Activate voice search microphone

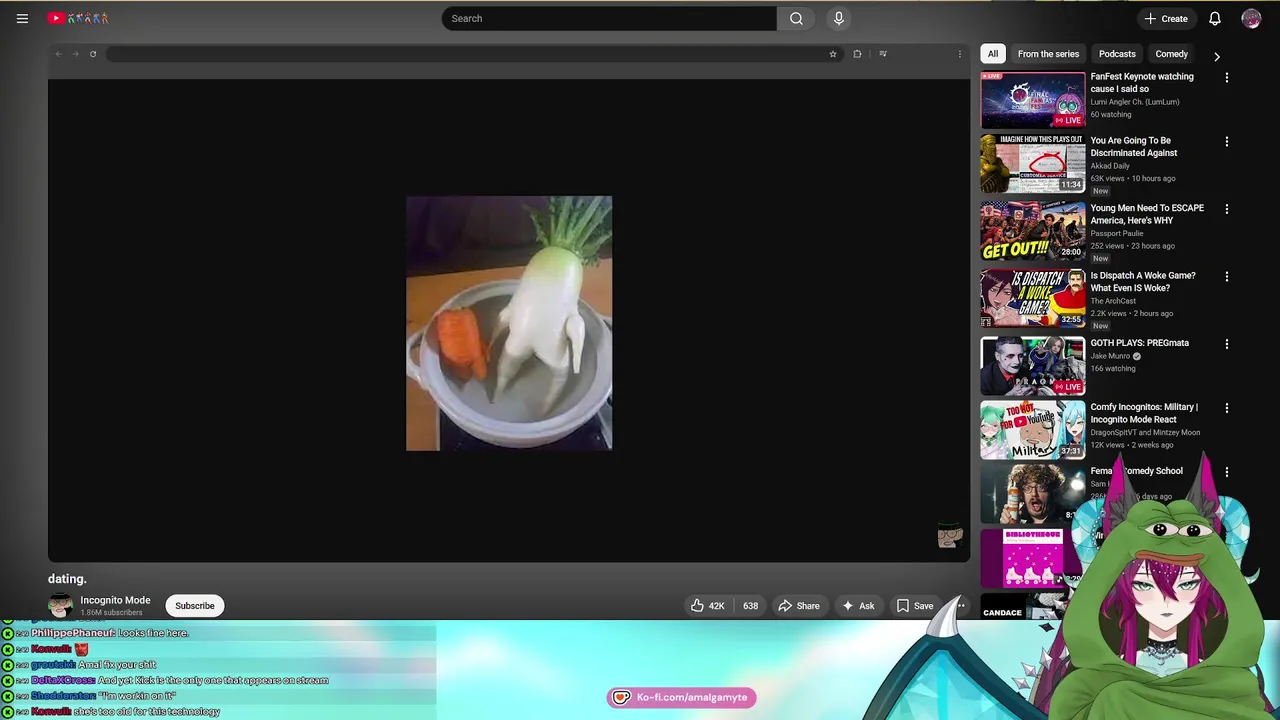839,18
